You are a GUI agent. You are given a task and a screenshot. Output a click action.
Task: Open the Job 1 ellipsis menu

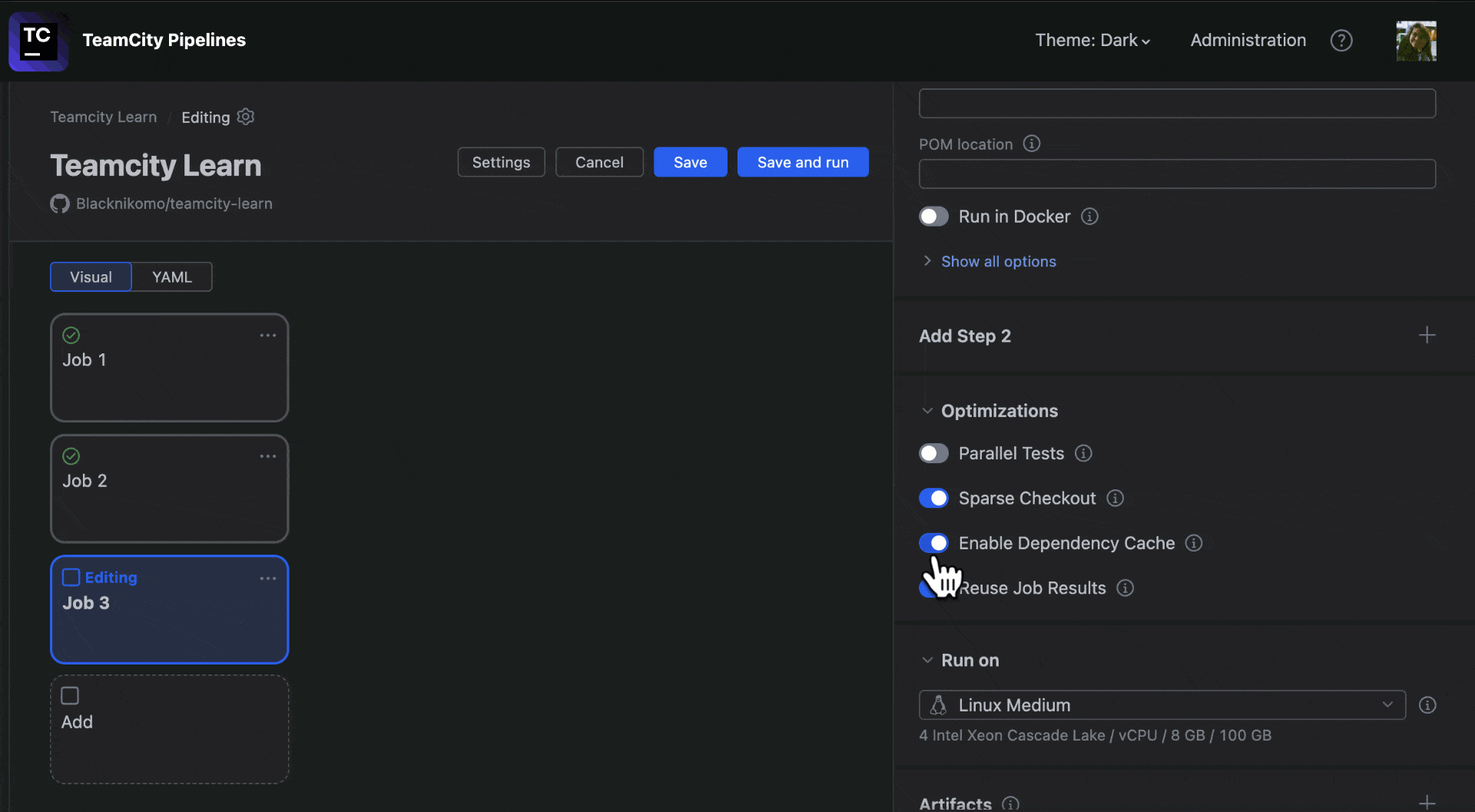(x=267, y=336)
